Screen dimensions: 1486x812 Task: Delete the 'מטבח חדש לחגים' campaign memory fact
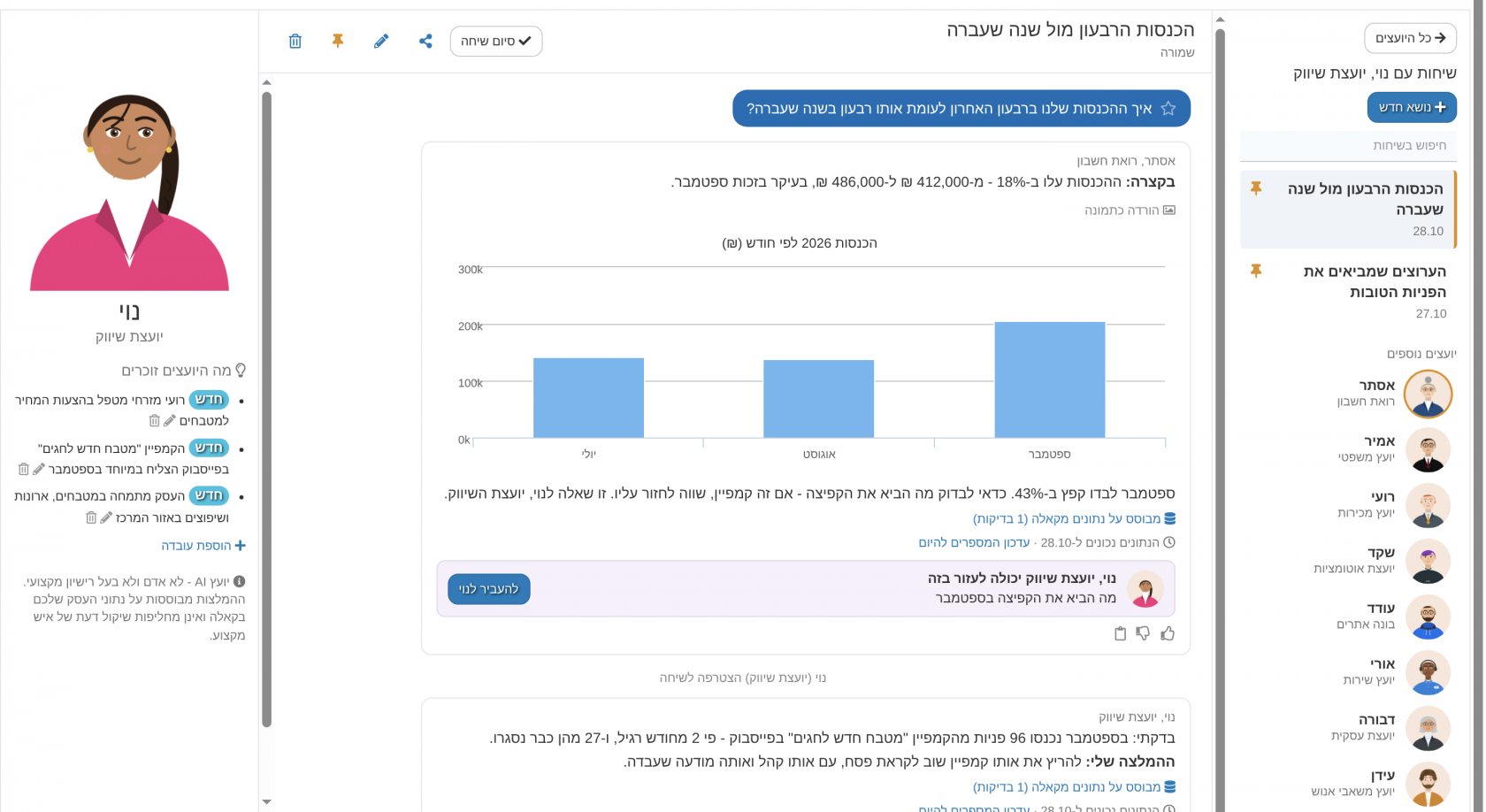click(x=24, y=469)
